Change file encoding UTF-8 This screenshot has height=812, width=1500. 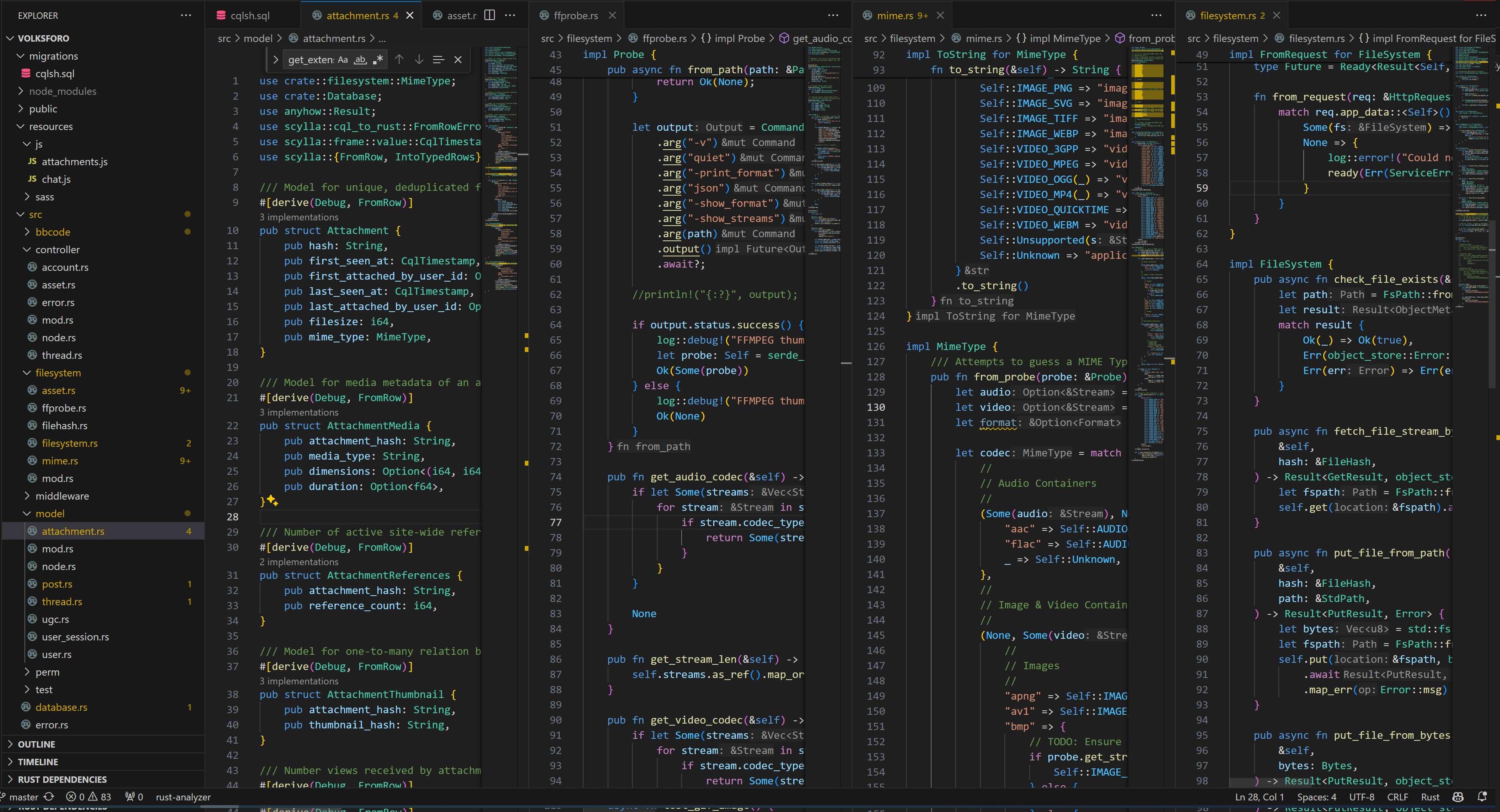[x=1362, y=797]
